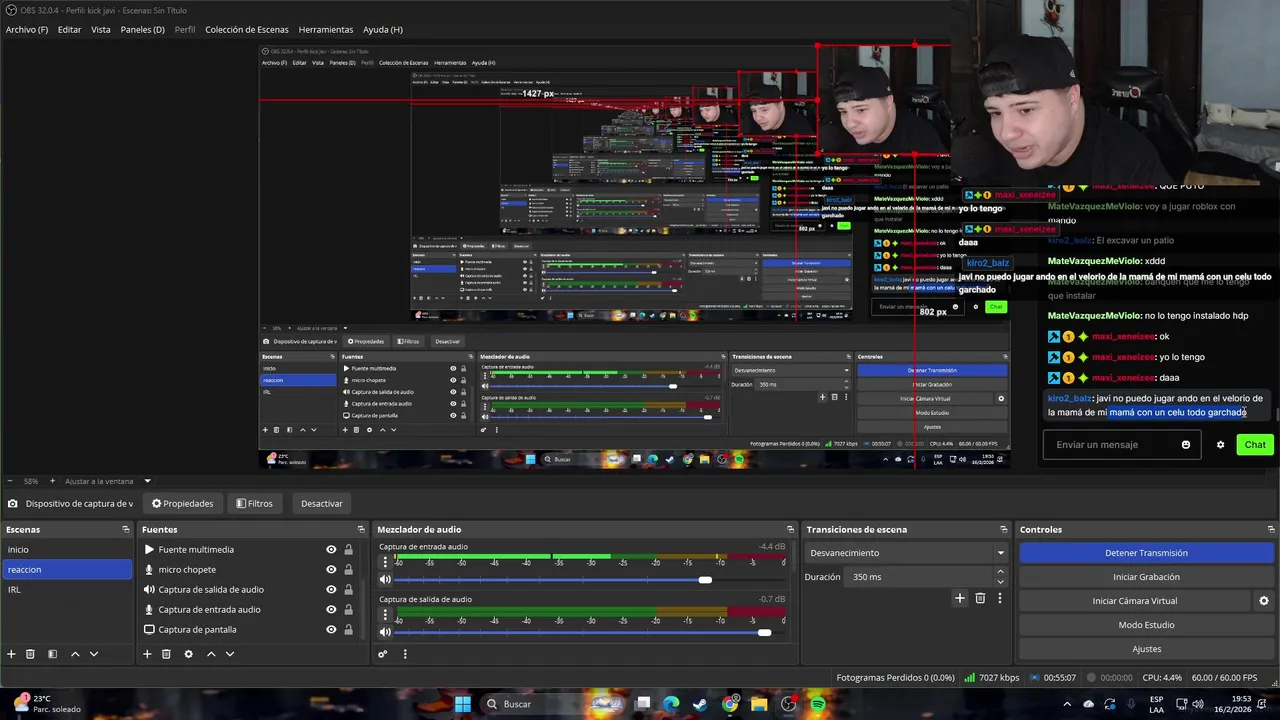Open the Desvanecimiento transition dropdown
1280x720 pixels.
tap(906, 553)
